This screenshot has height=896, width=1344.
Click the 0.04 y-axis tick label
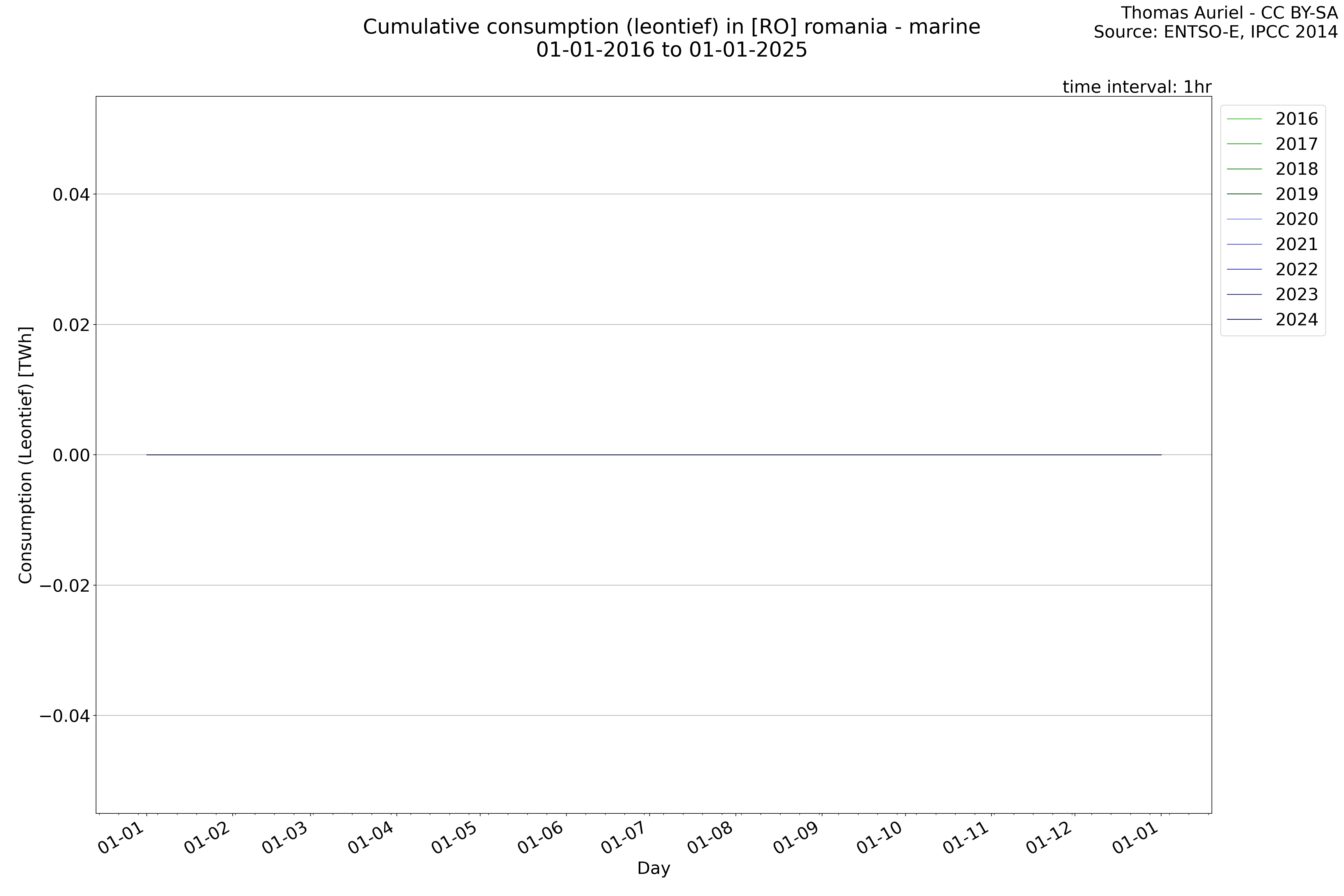click(71, 195)
